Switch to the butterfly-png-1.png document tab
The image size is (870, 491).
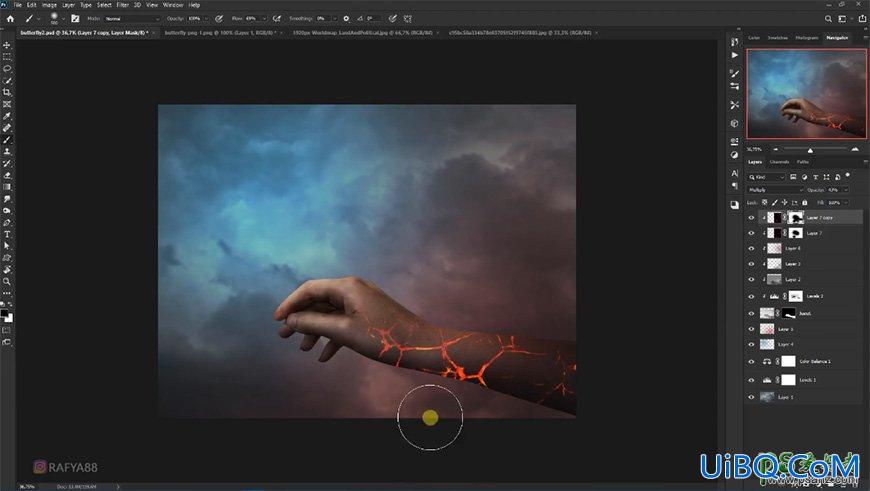click(x=220, y=33)
